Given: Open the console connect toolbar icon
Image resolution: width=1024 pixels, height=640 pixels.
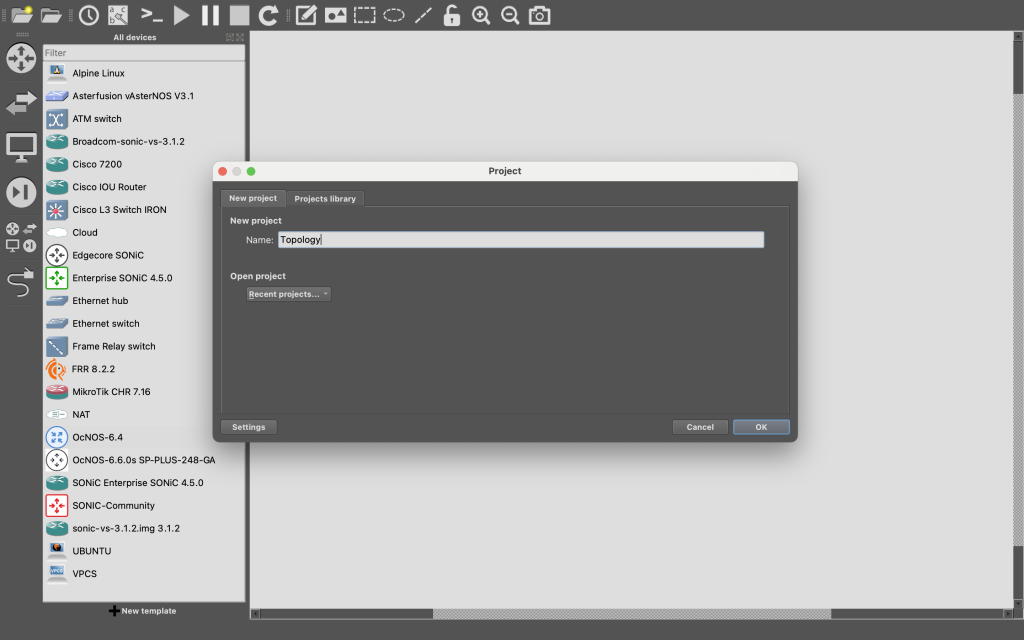Looking at the screenshot, I should point(151,15).
